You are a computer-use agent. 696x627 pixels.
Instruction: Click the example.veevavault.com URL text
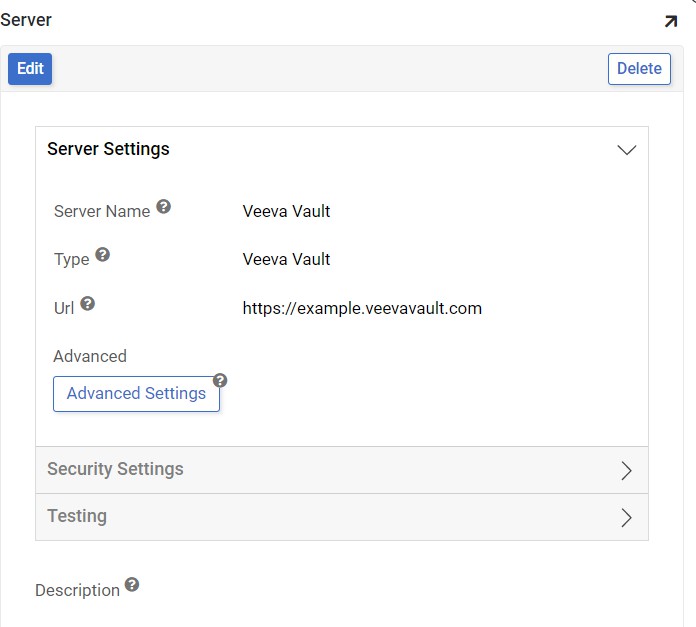tap(362, 308)
